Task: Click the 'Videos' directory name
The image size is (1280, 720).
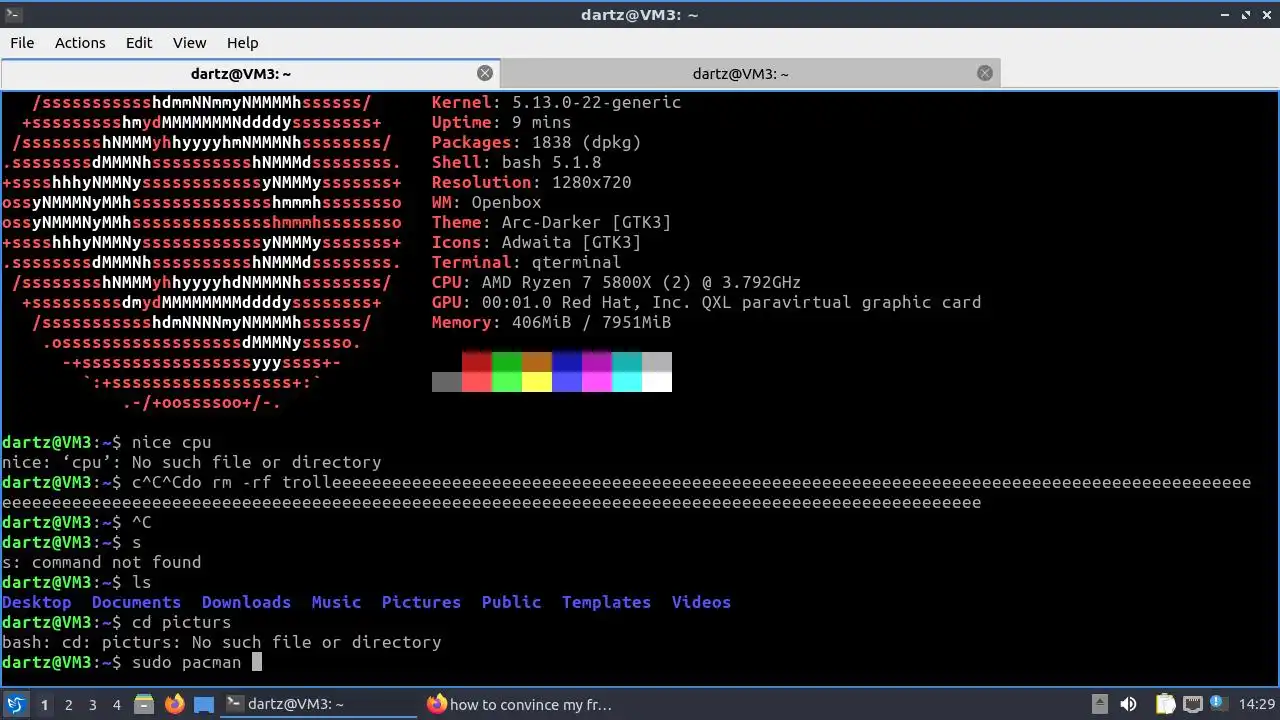Action: click(701, 602)
